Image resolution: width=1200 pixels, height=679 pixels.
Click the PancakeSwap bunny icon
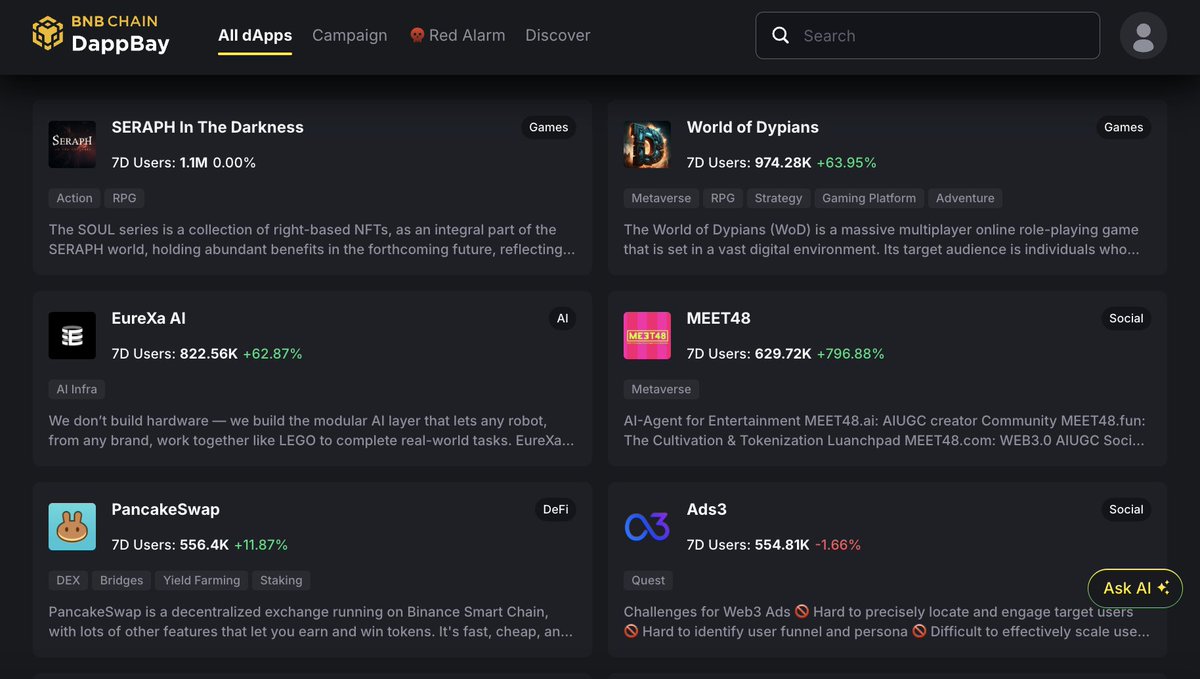coord(72,527)
